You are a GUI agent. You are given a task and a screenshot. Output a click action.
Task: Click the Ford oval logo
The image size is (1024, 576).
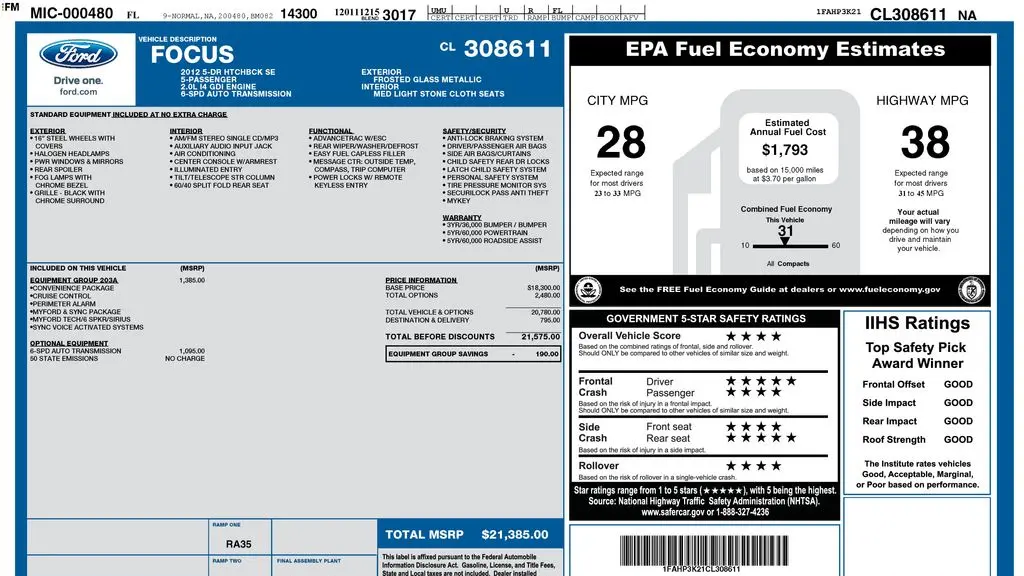coord(78,55)
